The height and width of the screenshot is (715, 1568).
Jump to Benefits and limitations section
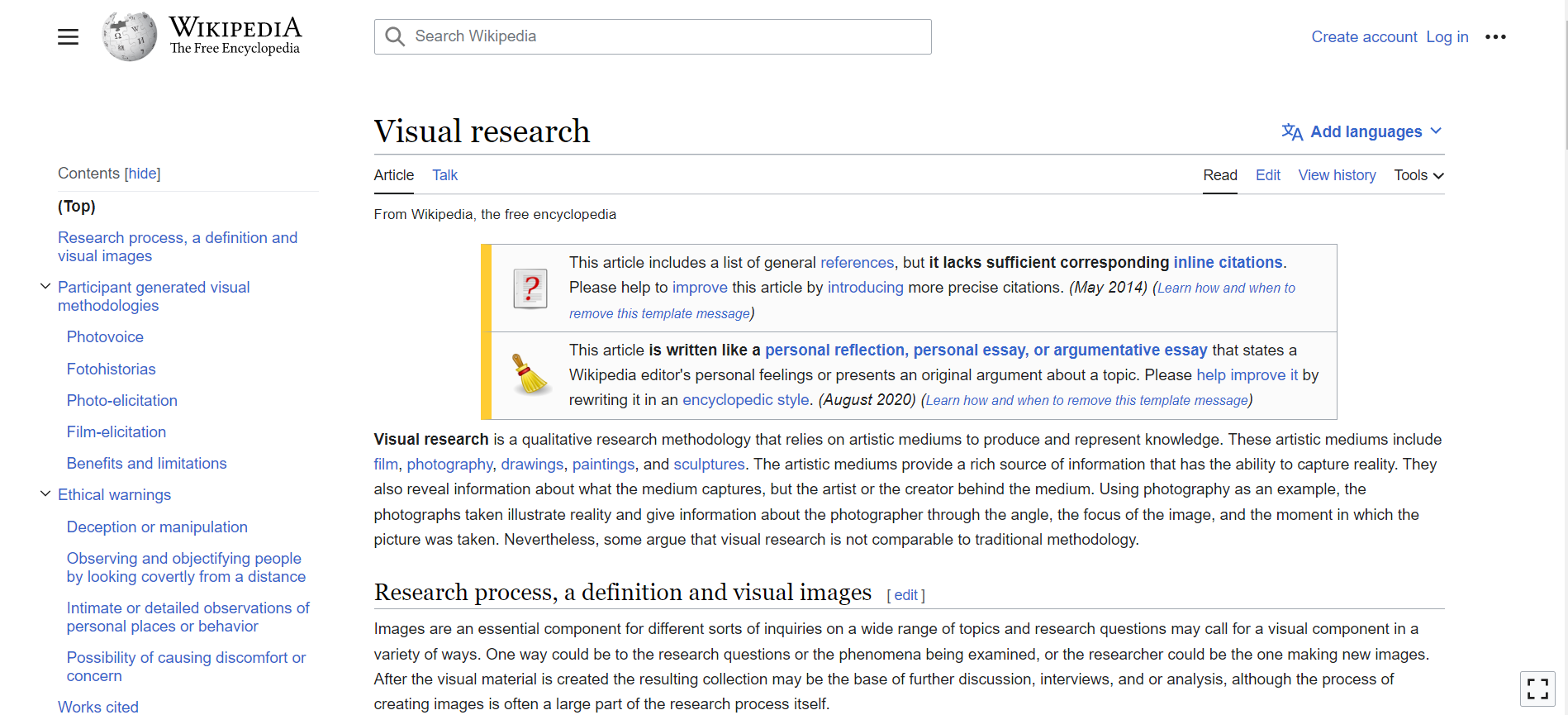click(146, 464)
